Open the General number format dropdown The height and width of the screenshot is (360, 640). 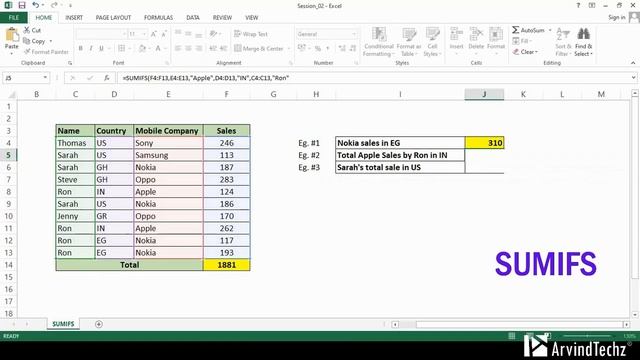(x=354, y=34)
